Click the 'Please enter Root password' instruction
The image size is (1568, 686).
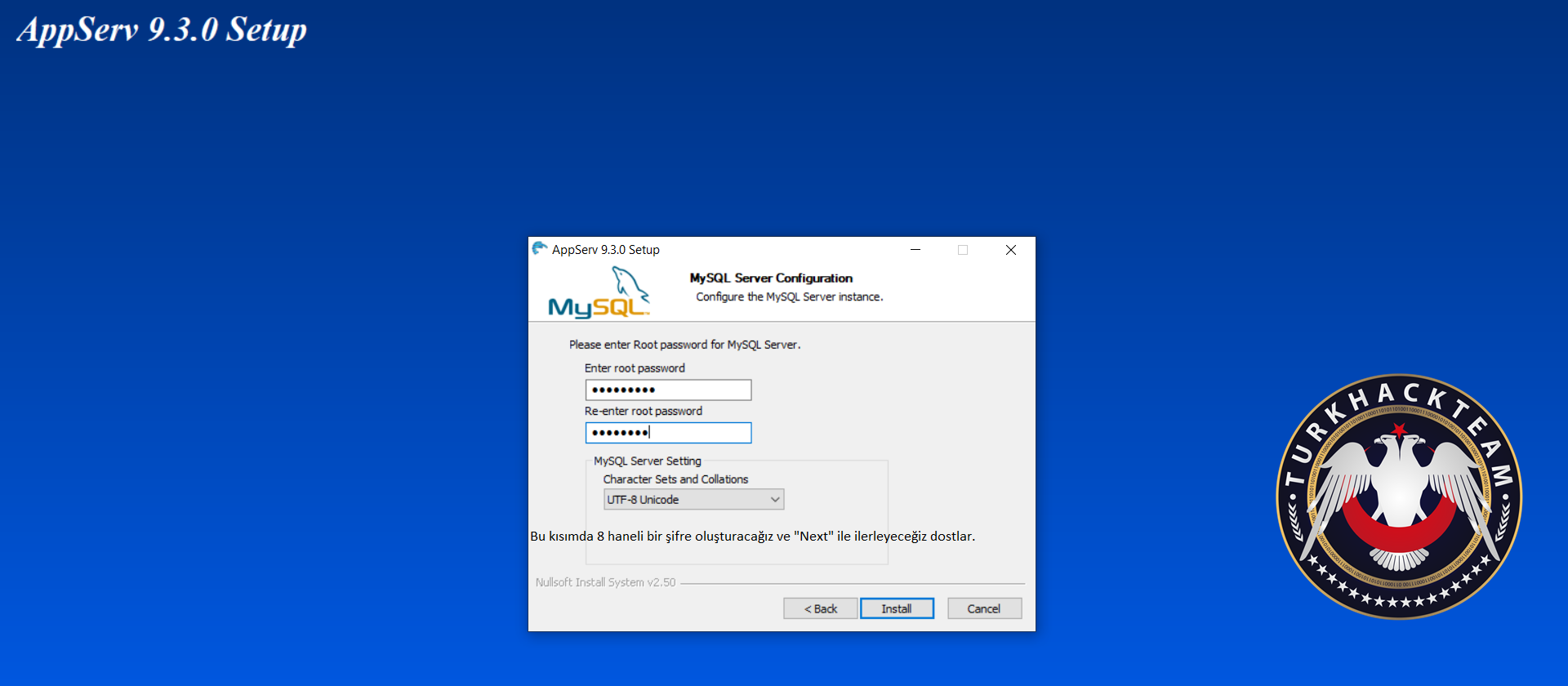[x=684, y=345]
